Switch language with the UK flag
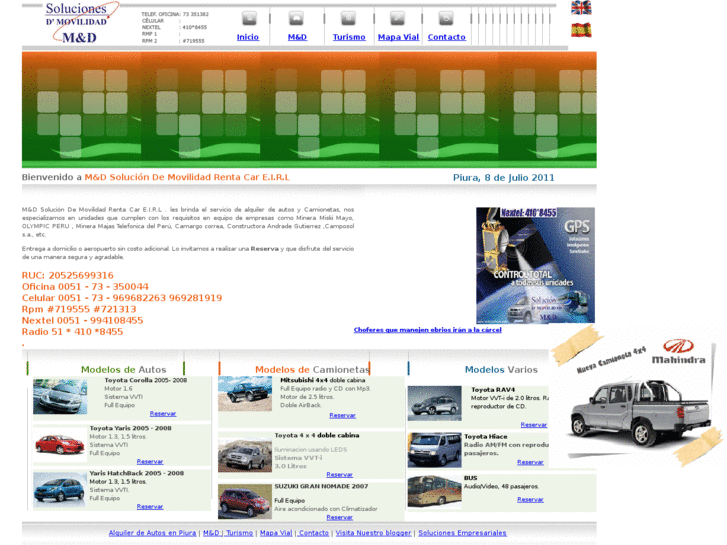 click(x=581, y=8)
